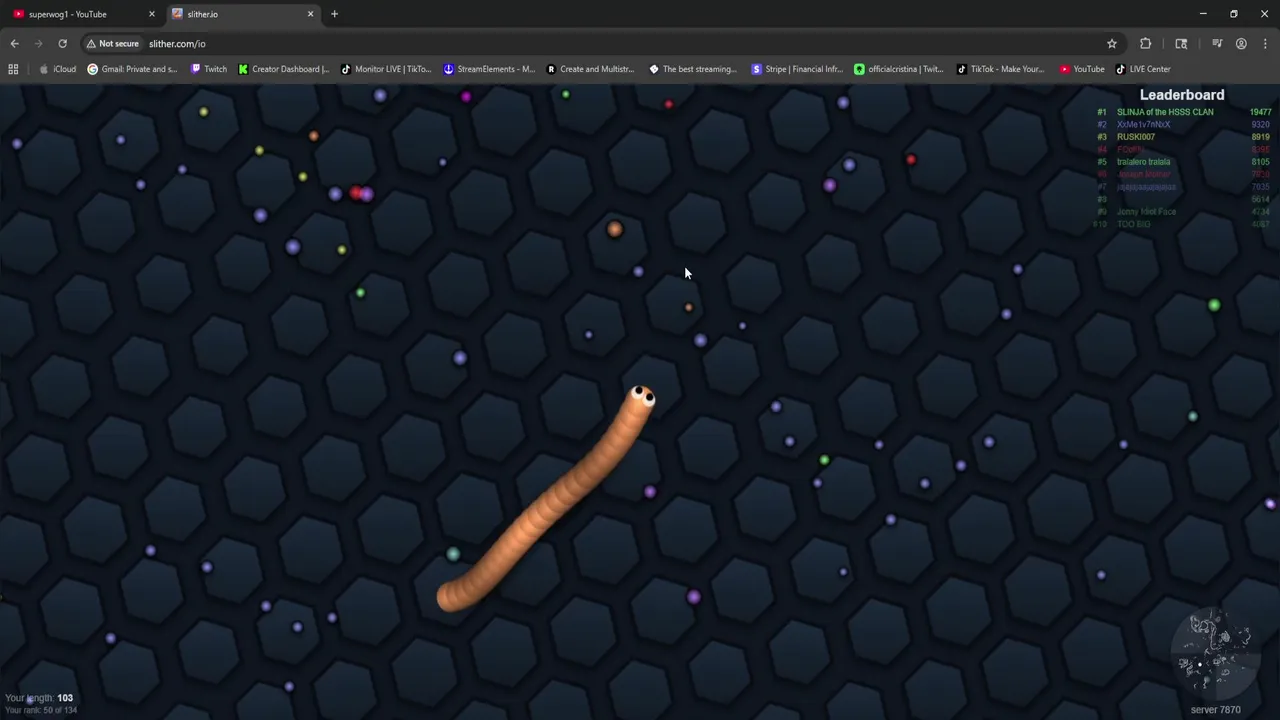This screenshot has width=1280, height=720.
Task: Click the Your rank 50 of 134 text
Action: 41,710
